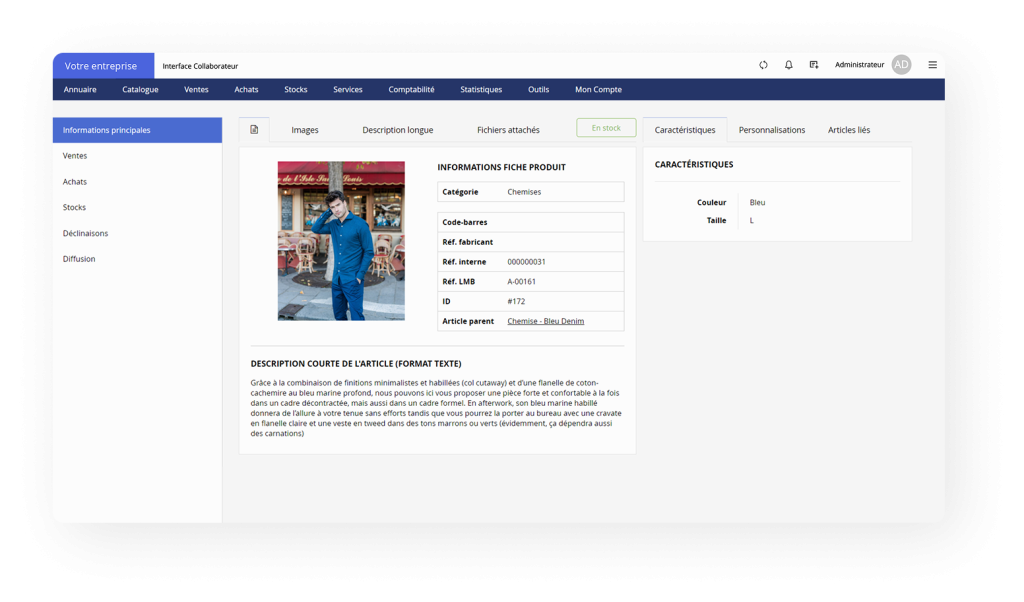Select Stocks in the left sidebar
The height and width of the screenshot is (602, 1024).
(74, 207)
